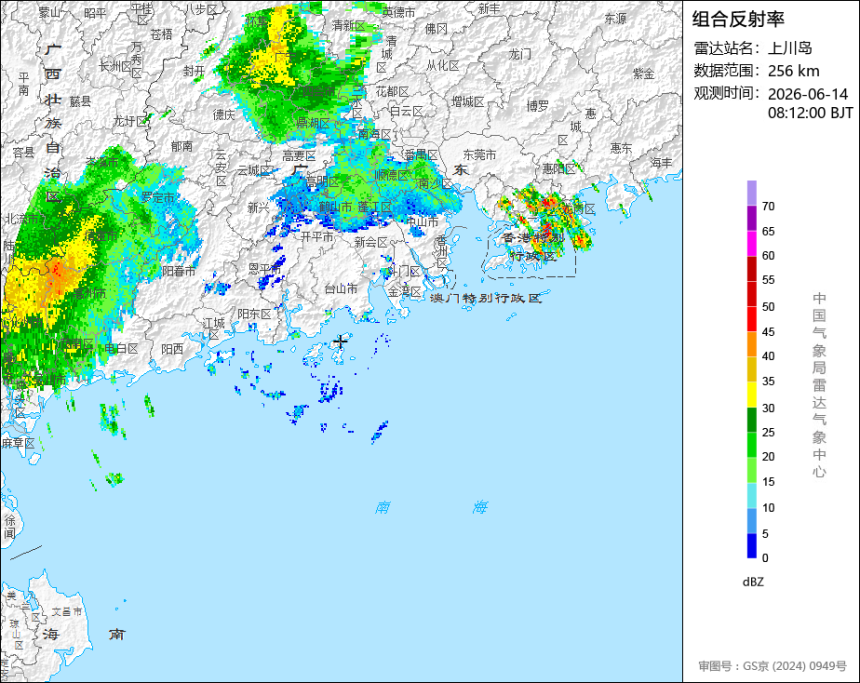This screenshot has height=683, width=860.
Task: Click the 德庆 map label
Action: click(x=224, y=114)
